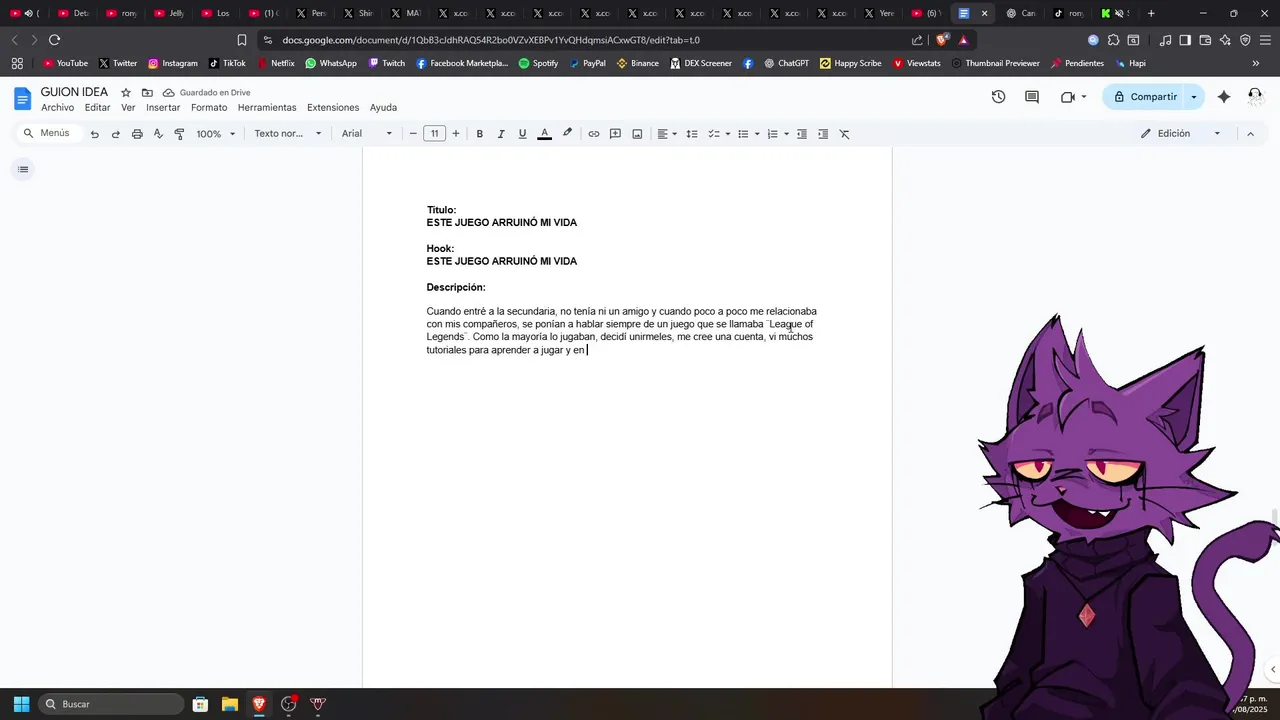Increase the paragraph indent
Viewport: 1280px width, 720px height.
pyautogui.click(x=823, y=134)
